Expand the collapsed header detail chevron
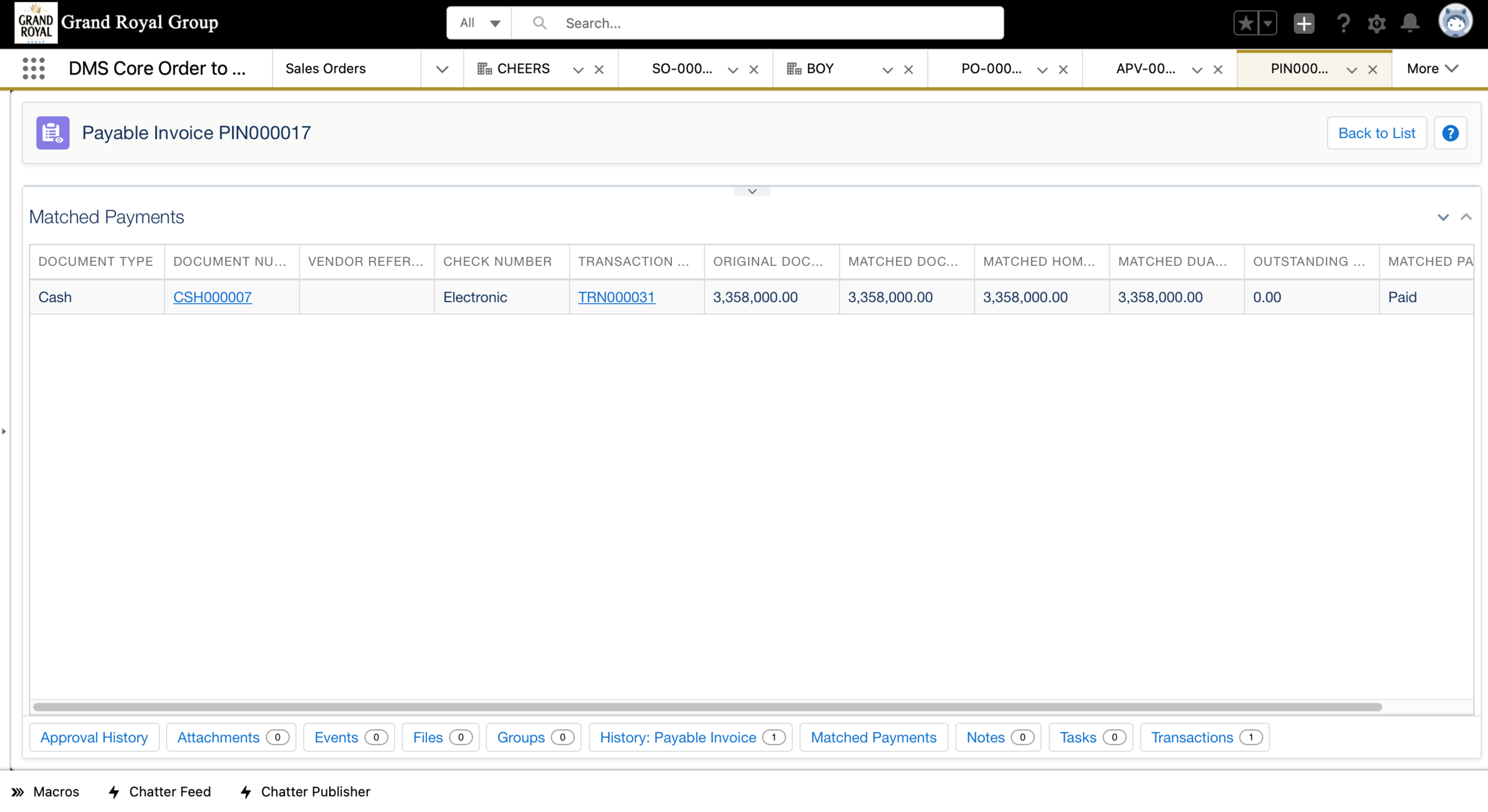Viewport: 1488px width, 812px height. click(x=752, y=191)
